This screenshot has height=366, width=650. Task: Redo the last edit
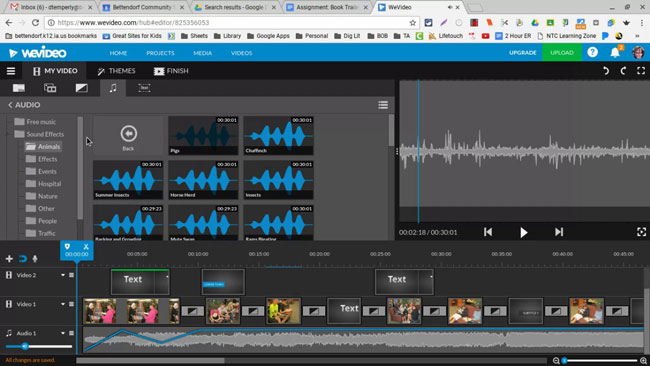623,71
